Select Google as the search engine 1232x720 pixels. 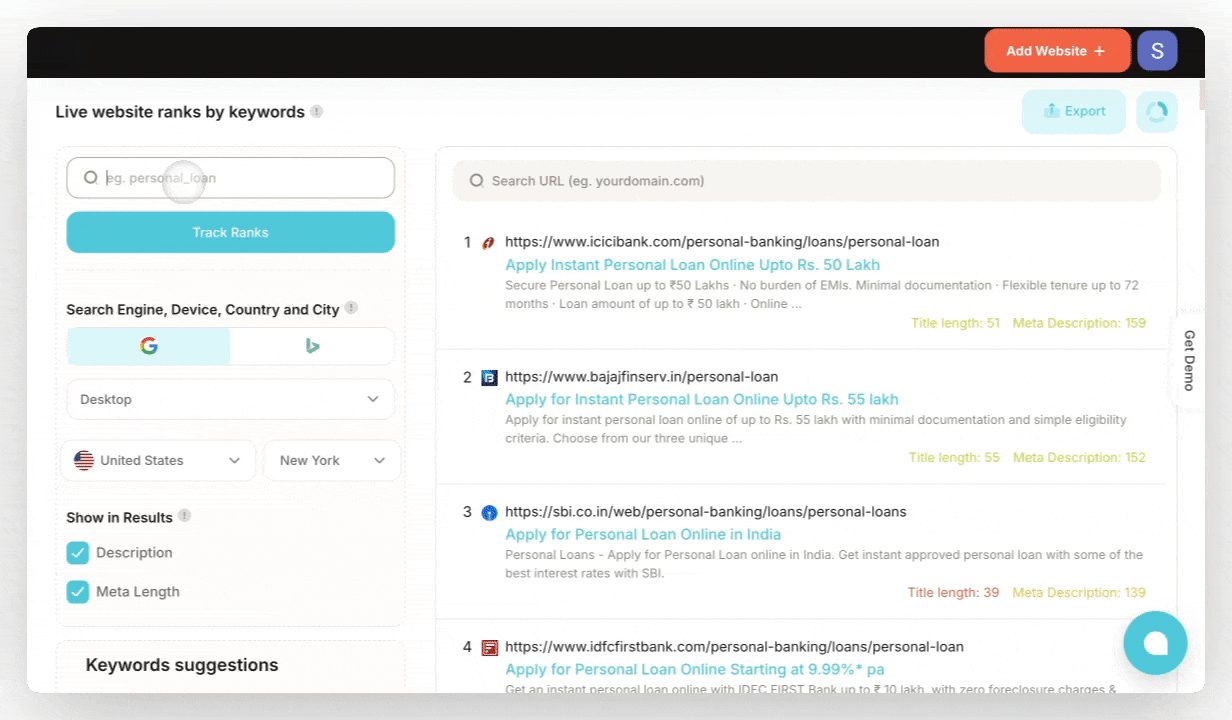[148, 345]
